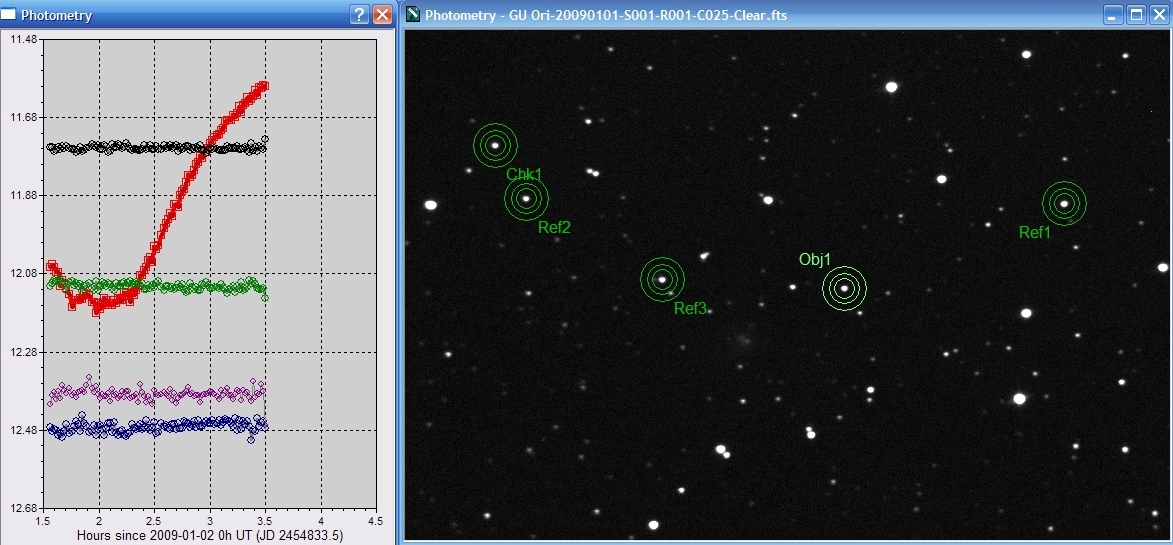
Task: Maximize the GU Ori image window
Action: click(x=1136, y=15)
